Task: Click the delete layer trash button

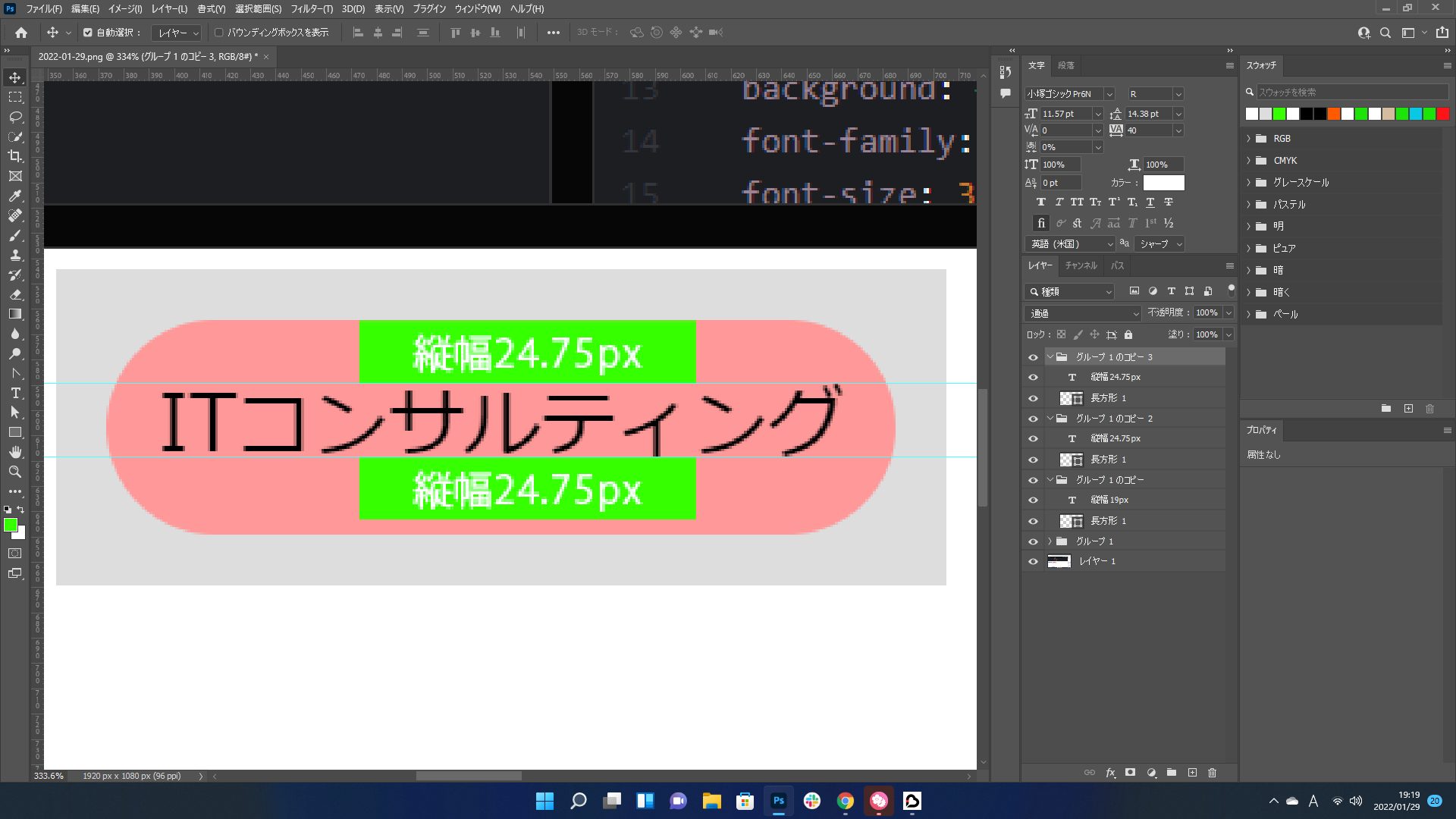Action: 1212,773
